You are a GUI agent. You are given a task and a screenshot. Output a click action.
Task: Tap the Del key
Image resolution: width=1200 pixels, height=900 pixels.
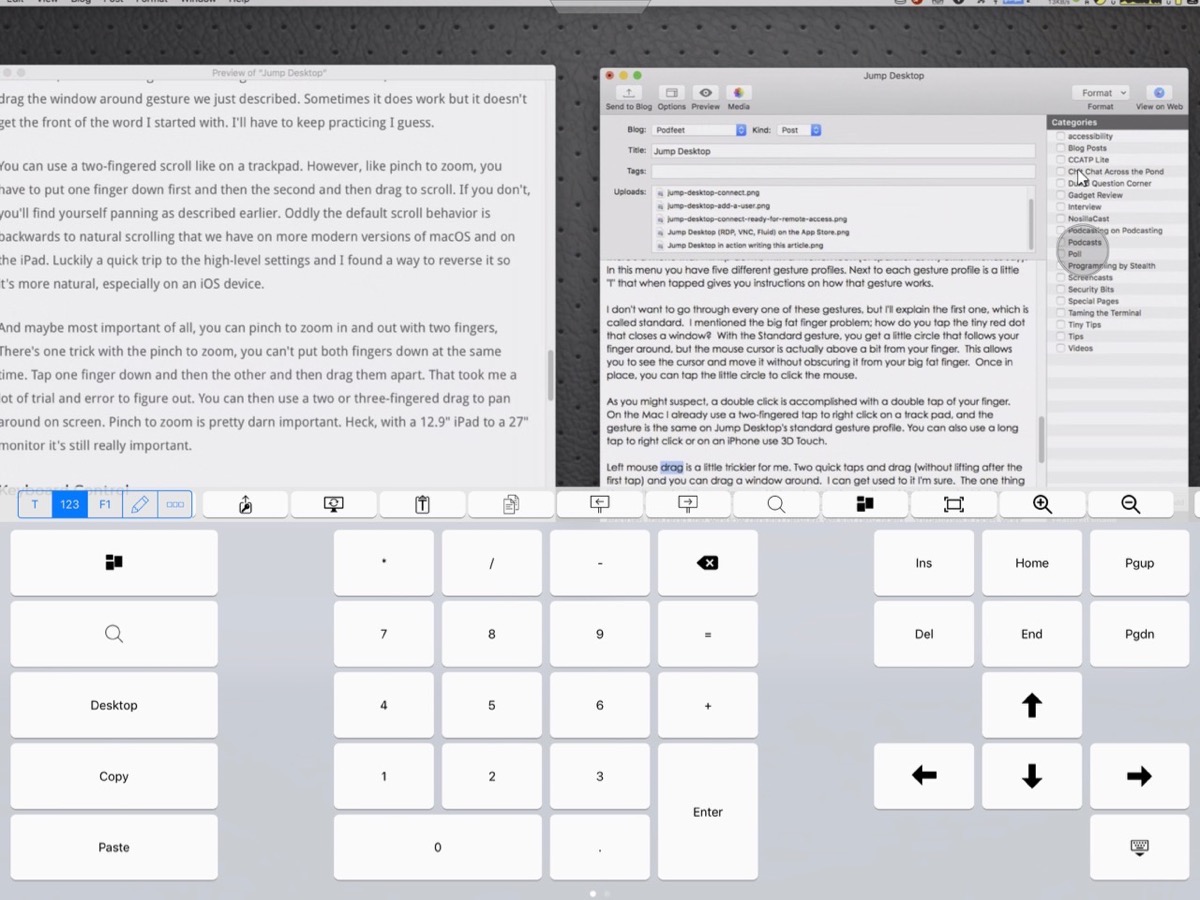(x=924, y=634)
